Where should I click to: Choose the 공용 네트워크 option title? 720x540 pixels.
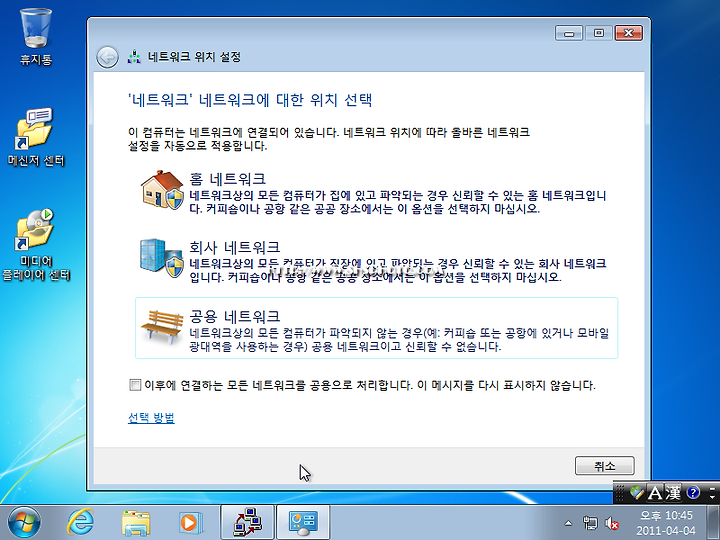(235, 316)
